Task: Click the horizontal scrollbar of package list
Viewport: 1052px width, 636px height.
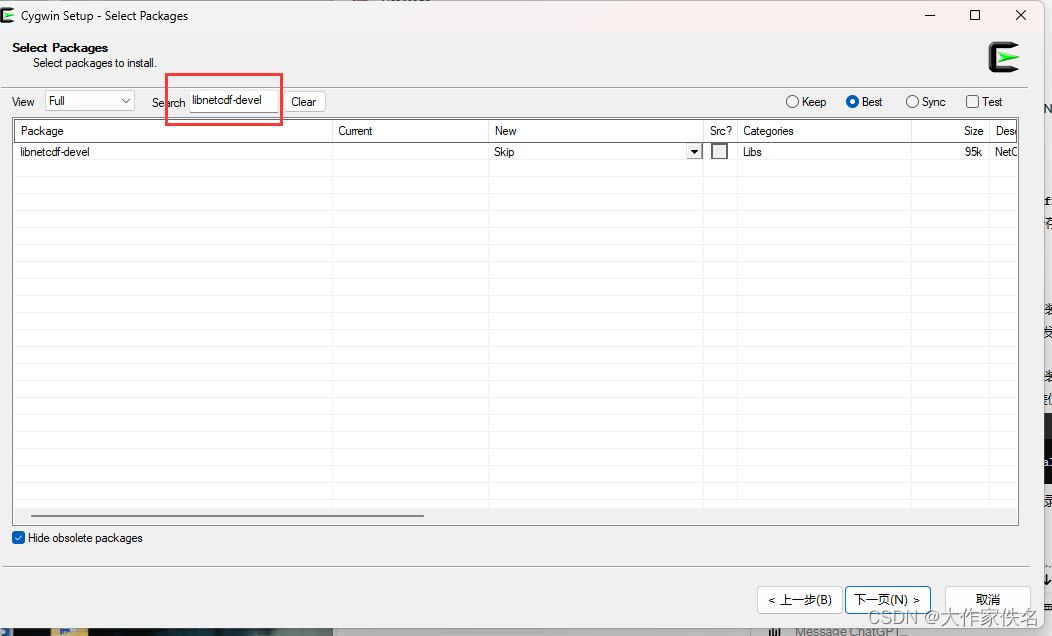Action: [x=227, y=516]
